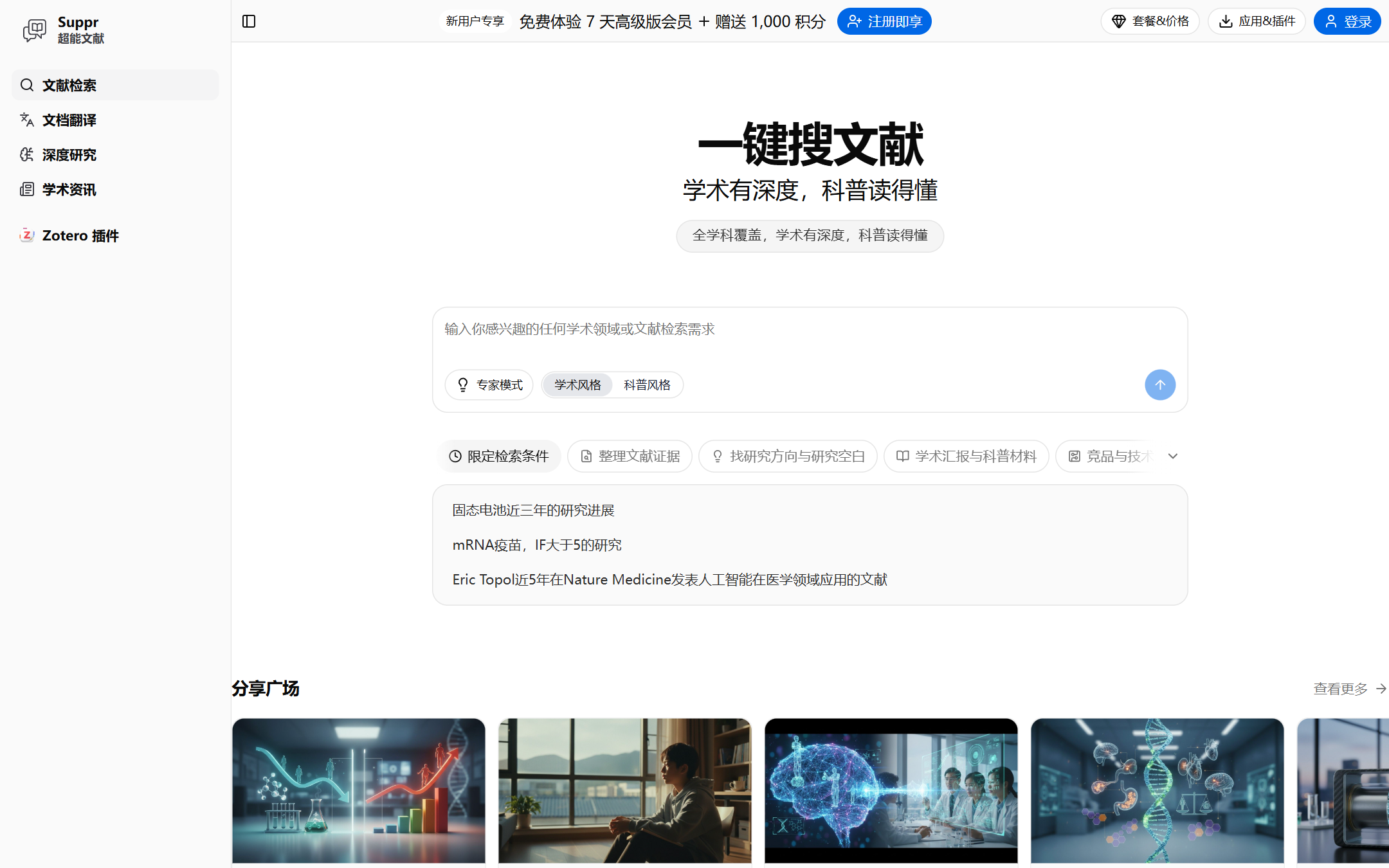The image size is (1389, 868).
Task: Open 应用&插件 downloads
Action: [1257, 21]
